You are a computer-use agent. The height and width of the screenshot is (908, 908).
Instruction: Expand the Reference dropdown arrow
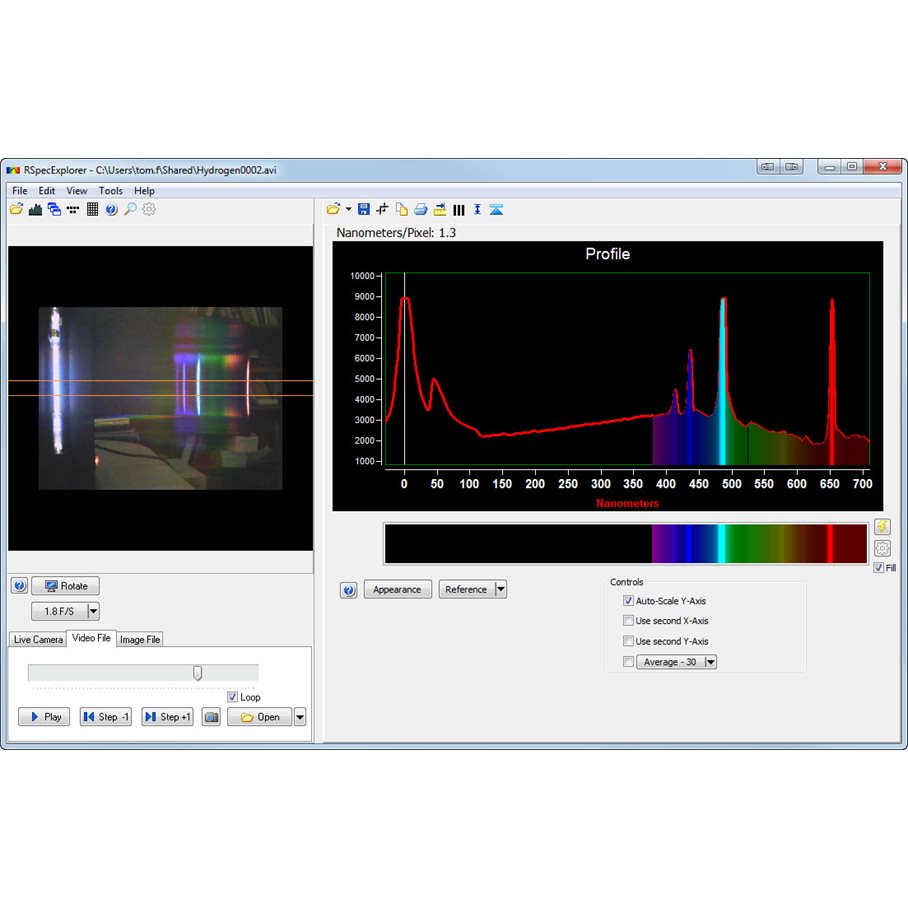coord(501,589)
